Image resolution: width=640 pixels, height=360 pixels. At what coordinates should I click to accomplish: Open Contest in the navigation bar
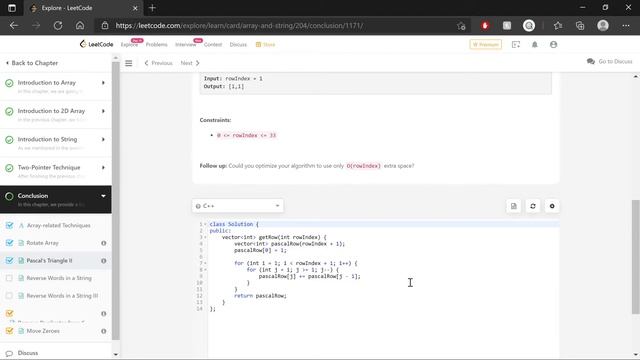[213, 44]
